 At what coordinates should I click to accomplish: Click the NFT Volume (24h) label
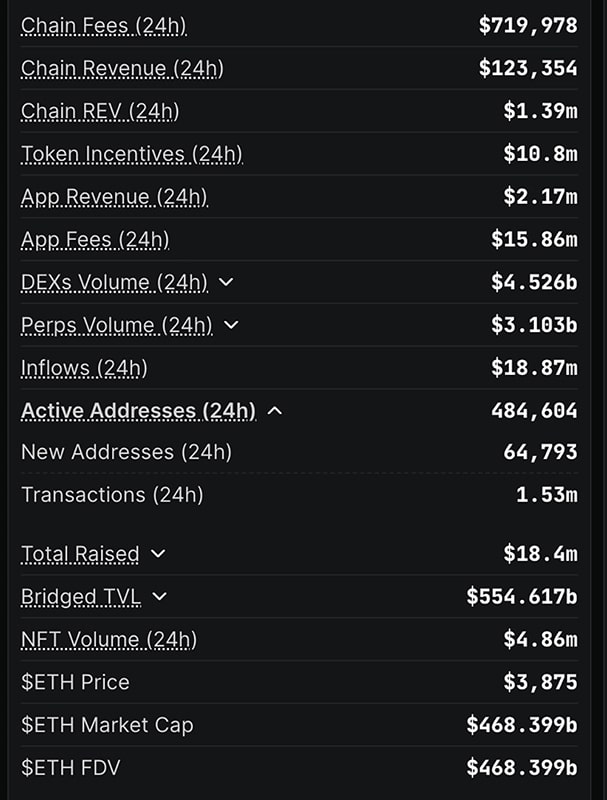(x=109, y=640)
